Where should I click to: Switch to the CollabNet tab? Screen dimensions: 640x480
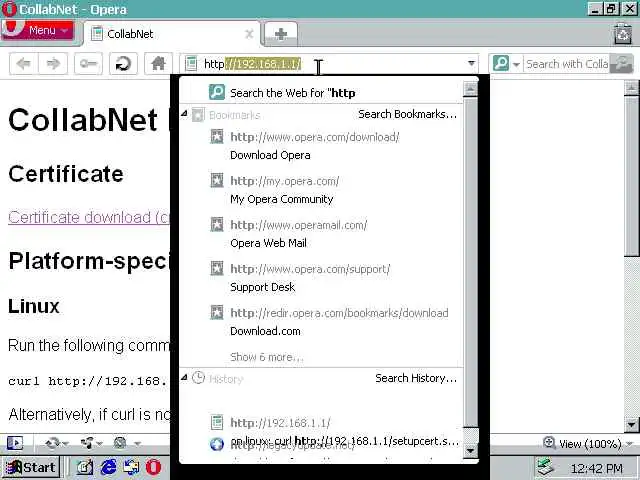pos(171,34)
